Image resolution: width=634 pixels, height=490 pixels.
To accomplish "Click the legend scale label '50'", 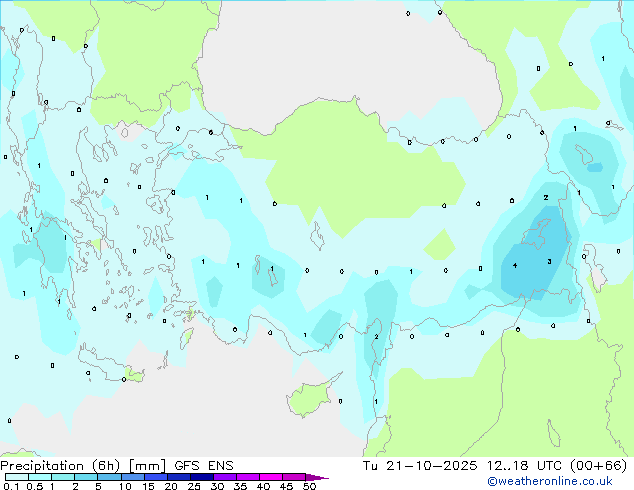I will (x=310, y=486).
